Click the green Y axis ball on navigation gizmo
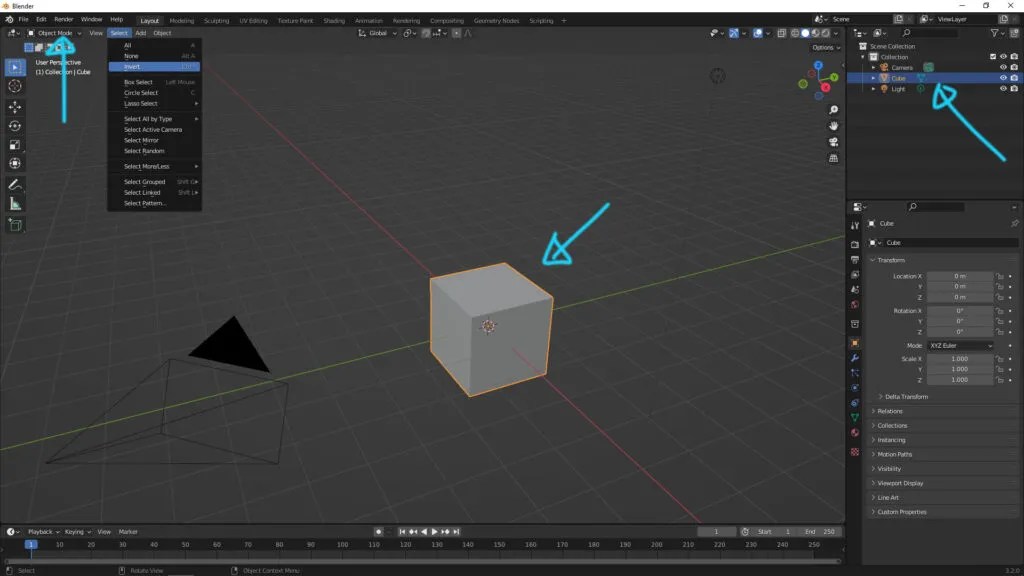Image resolution: width=1024 pixels, height=576 pixels. (836, 77)
